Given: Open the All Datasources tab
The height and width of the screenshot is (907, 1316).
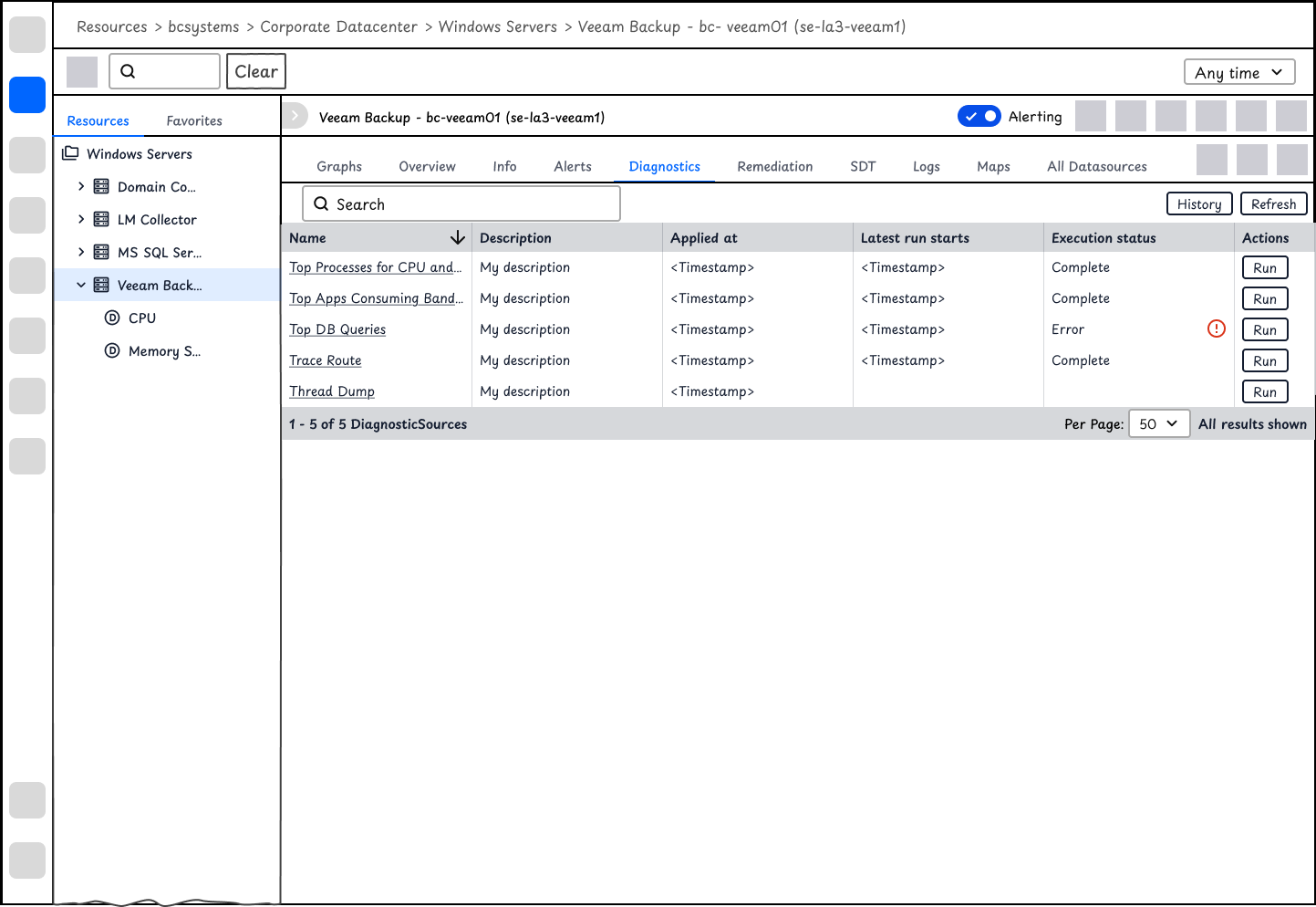Looking at the screenshot, I should coord(1097,166).
